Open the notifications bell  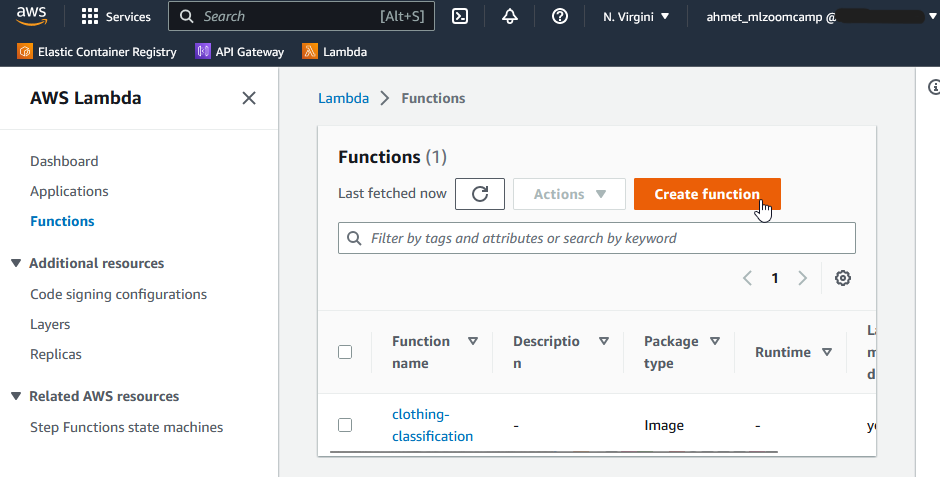pyautogui.click(x=510, y=16)
